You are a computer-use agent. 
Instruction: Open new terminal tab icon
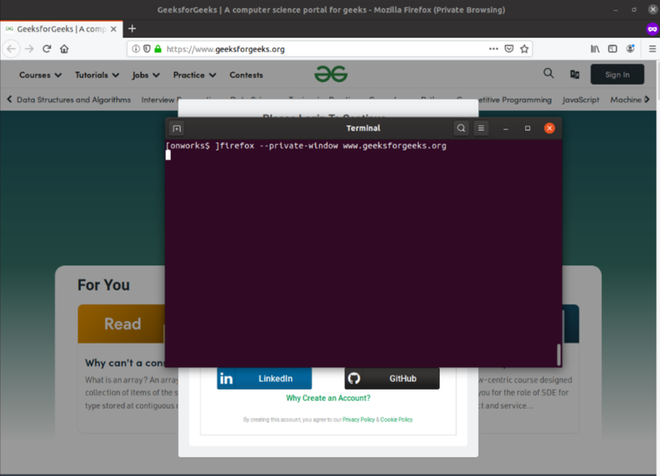[x=177, y=128]
